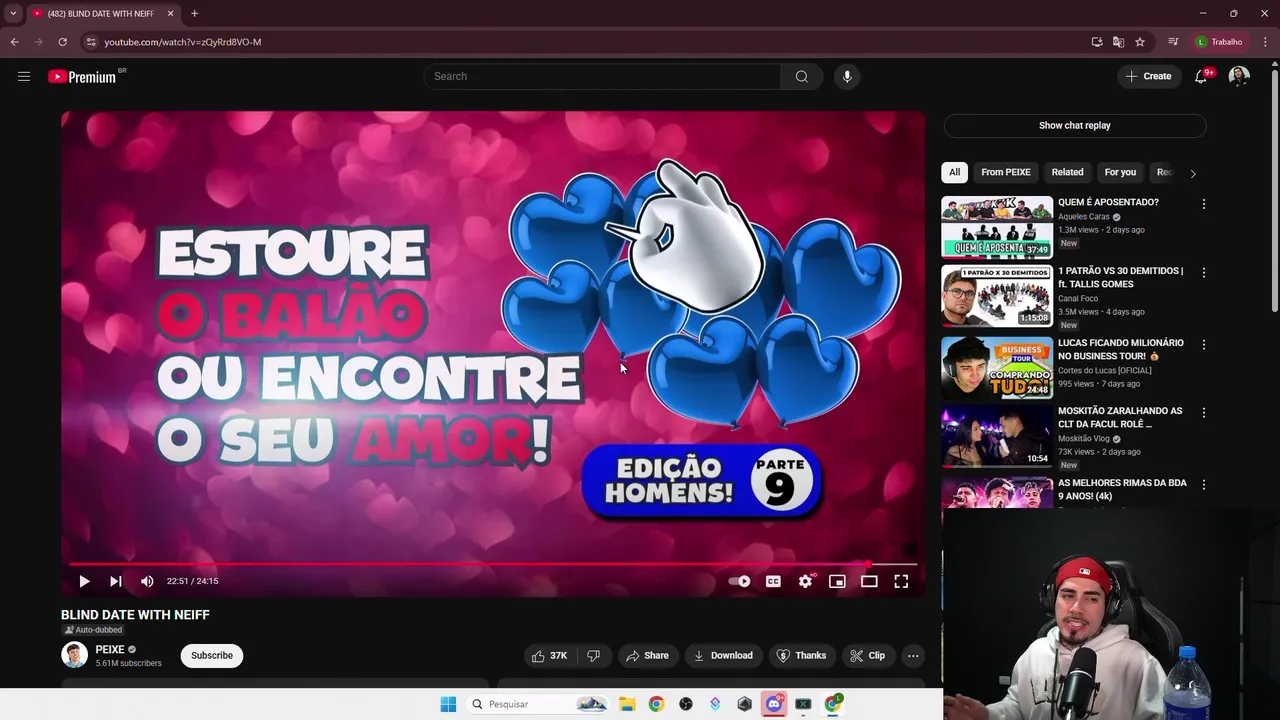Click Show chat replay button
The image size is (1280, 720).
point(1075,126)
